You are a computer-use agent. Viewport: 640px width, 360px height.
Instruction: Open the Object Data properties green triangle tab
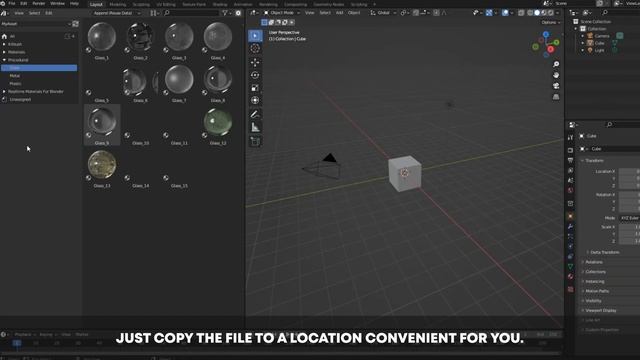(570, 267)
